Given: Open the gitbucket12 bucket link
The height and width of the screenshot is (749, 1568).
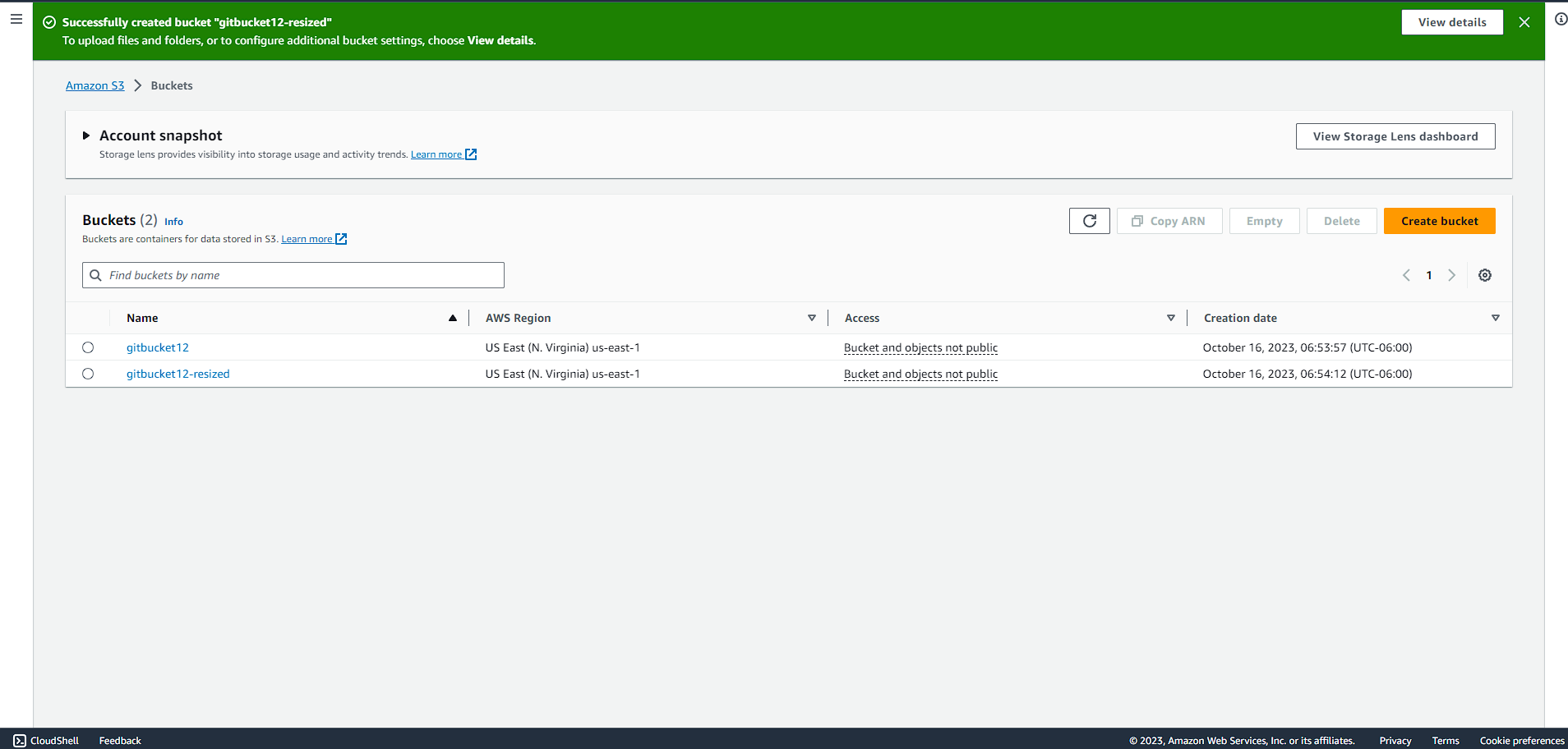Looking at the screenshot, I should click(158, 347).
